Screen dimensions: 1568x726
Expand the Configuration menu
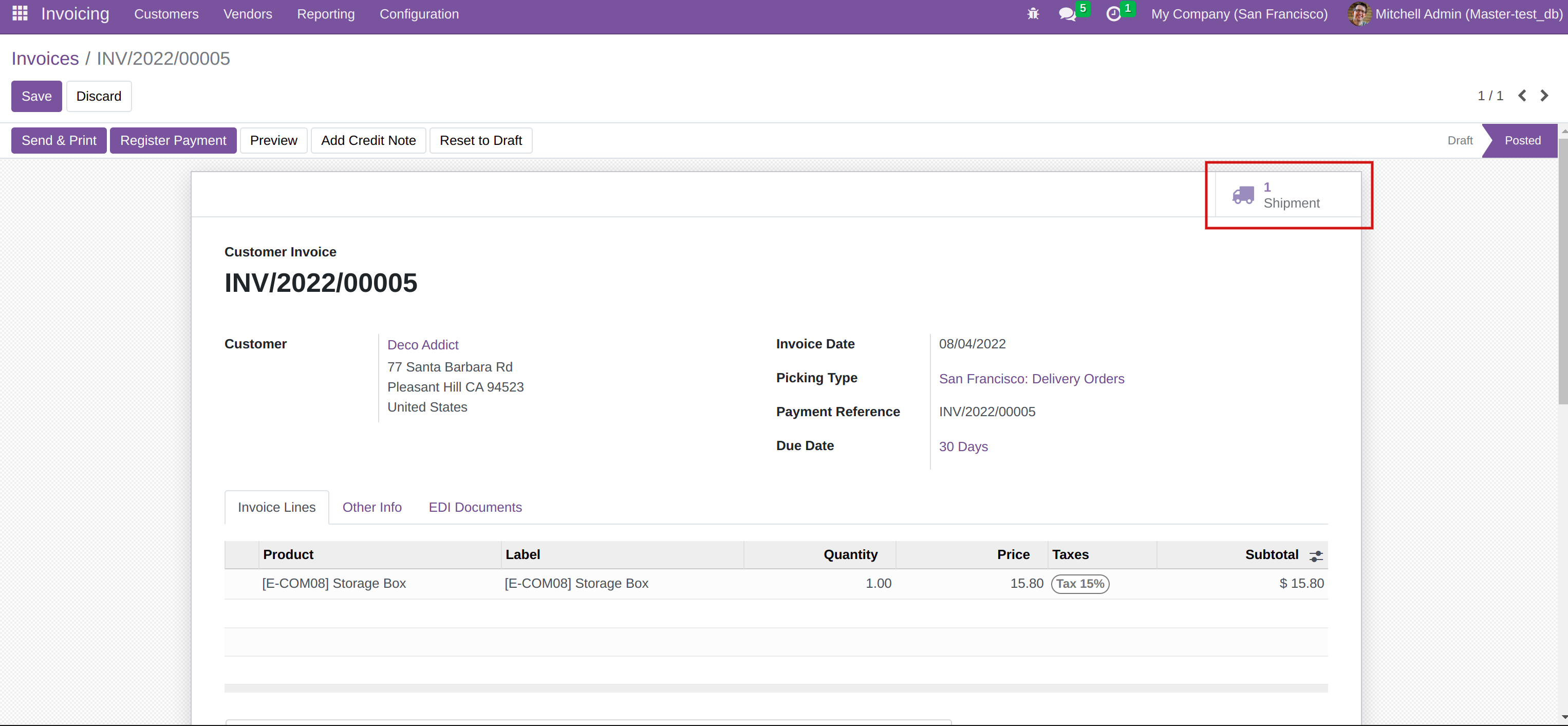pos(419,14)
